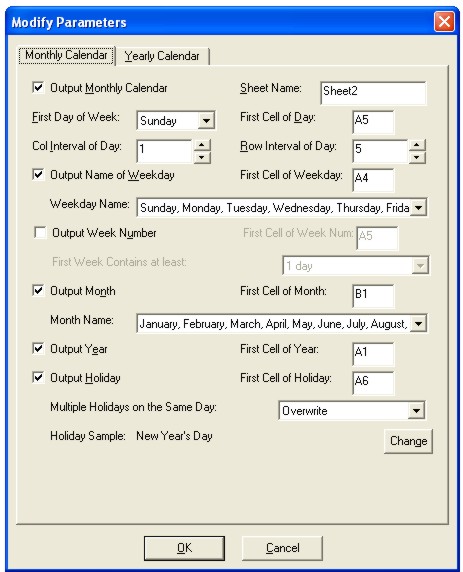
Task: Decrease Row Interval of Day value
Action: 417,157
